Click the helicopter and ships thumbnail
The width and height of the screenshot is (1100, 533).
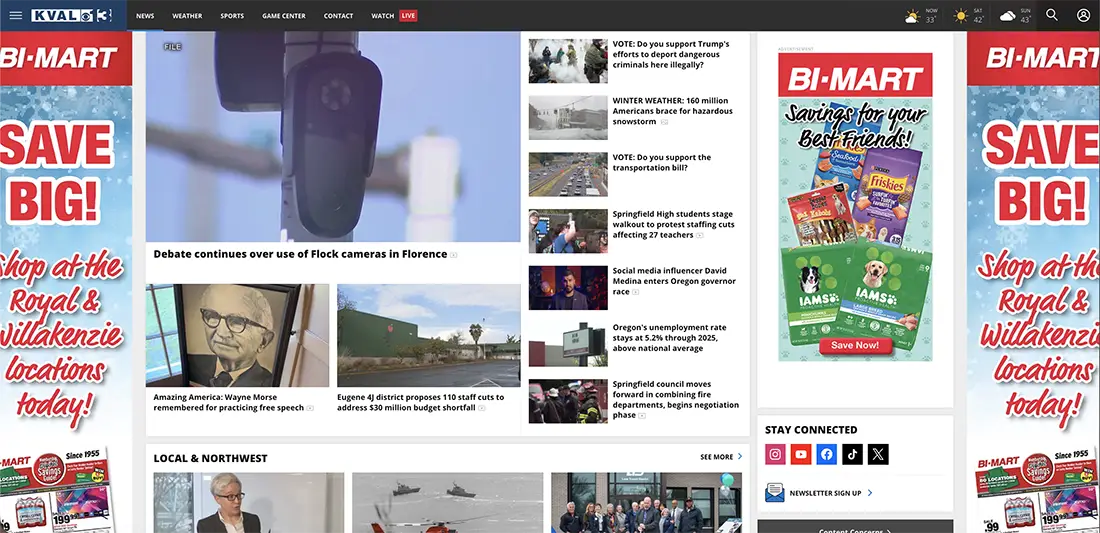[x=448, y=503]
